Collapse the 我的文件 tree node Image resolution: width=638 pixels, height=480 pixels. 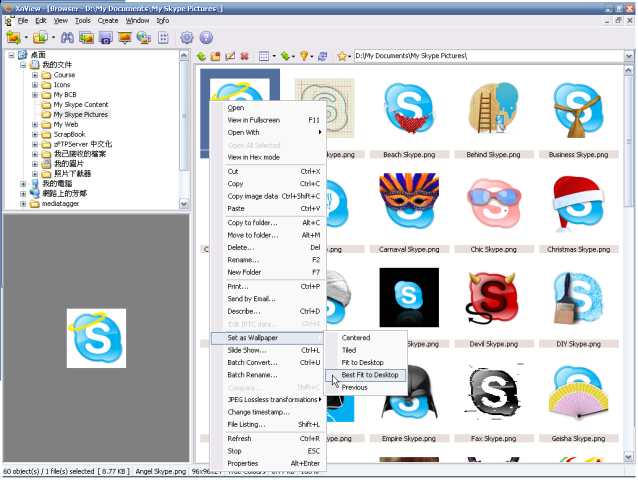click(23, 65)
